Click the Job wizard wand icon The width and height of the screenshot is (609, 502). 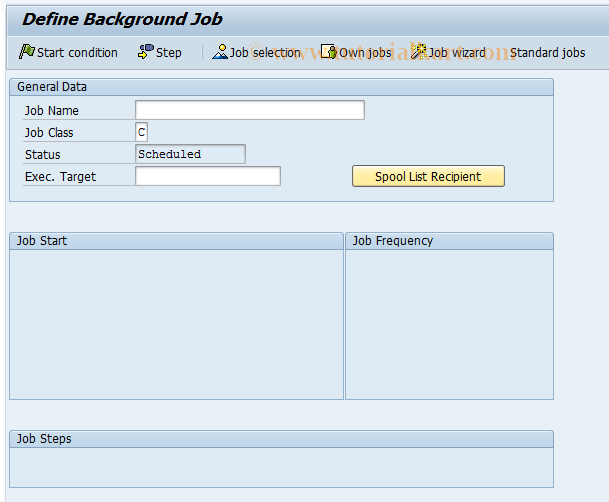pyautogui.click(x=419, y=52)
